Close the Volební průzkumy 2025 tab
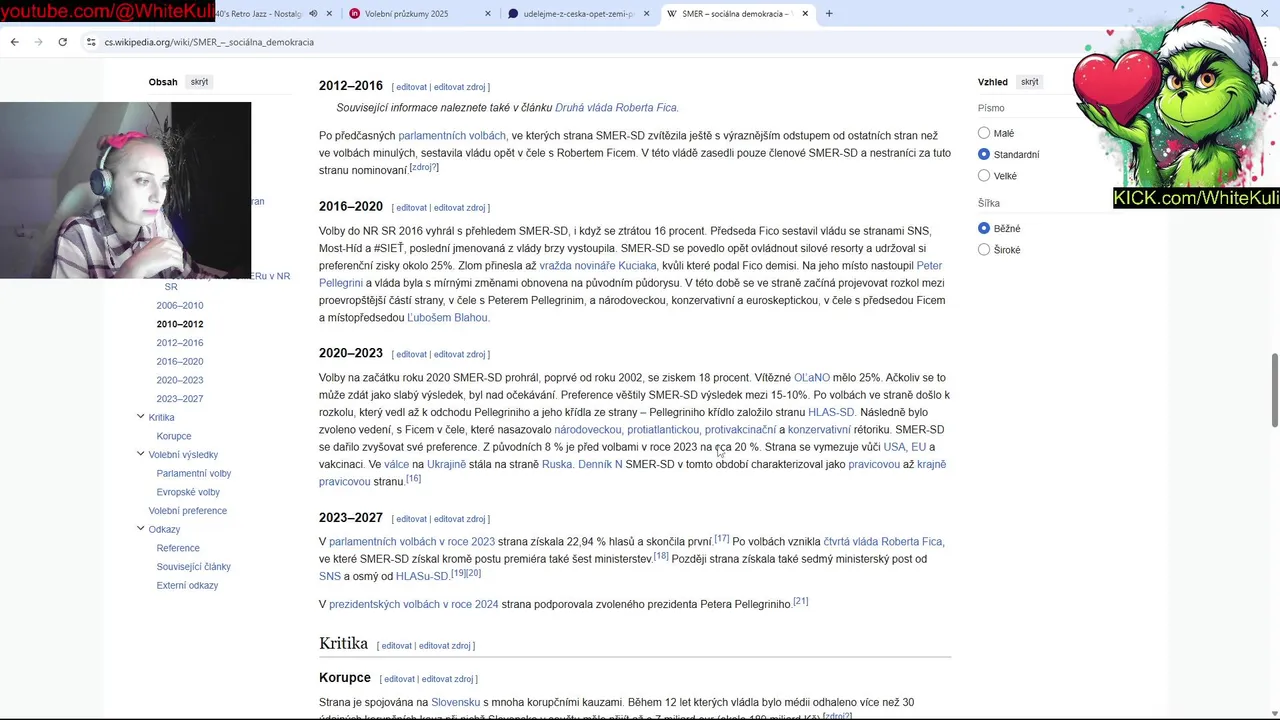Screen dimensions: 1280x720 click(488, 14)
